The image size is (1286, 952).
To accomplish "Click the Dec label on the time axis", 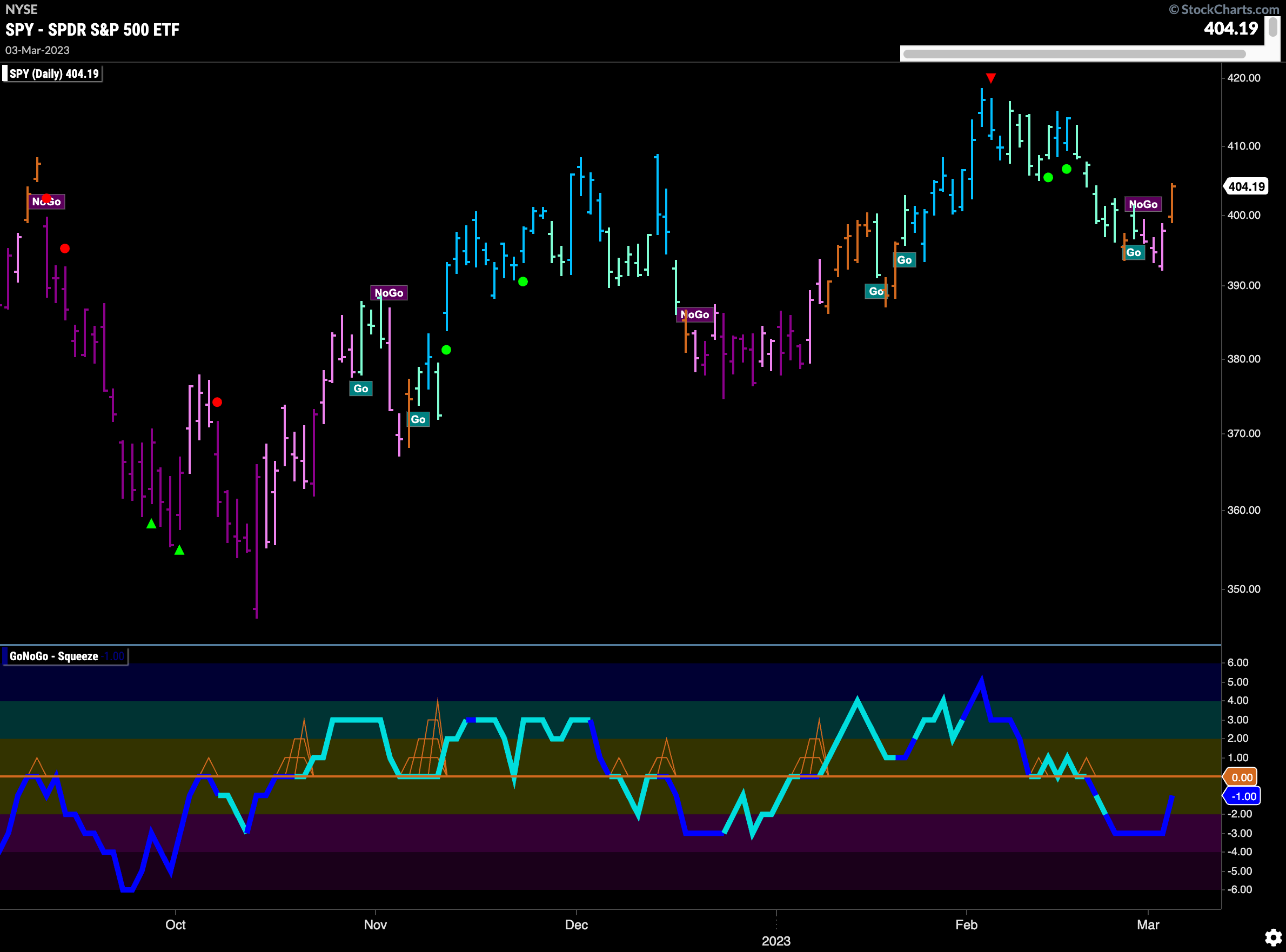I will point(576,925).
